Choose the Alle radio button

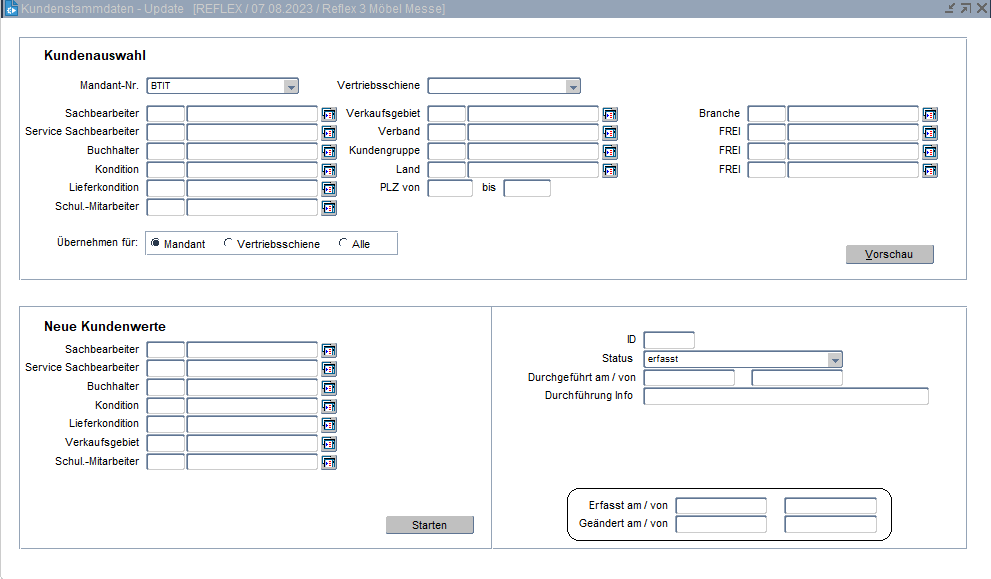pyautogui.click(x=344, y=243)
